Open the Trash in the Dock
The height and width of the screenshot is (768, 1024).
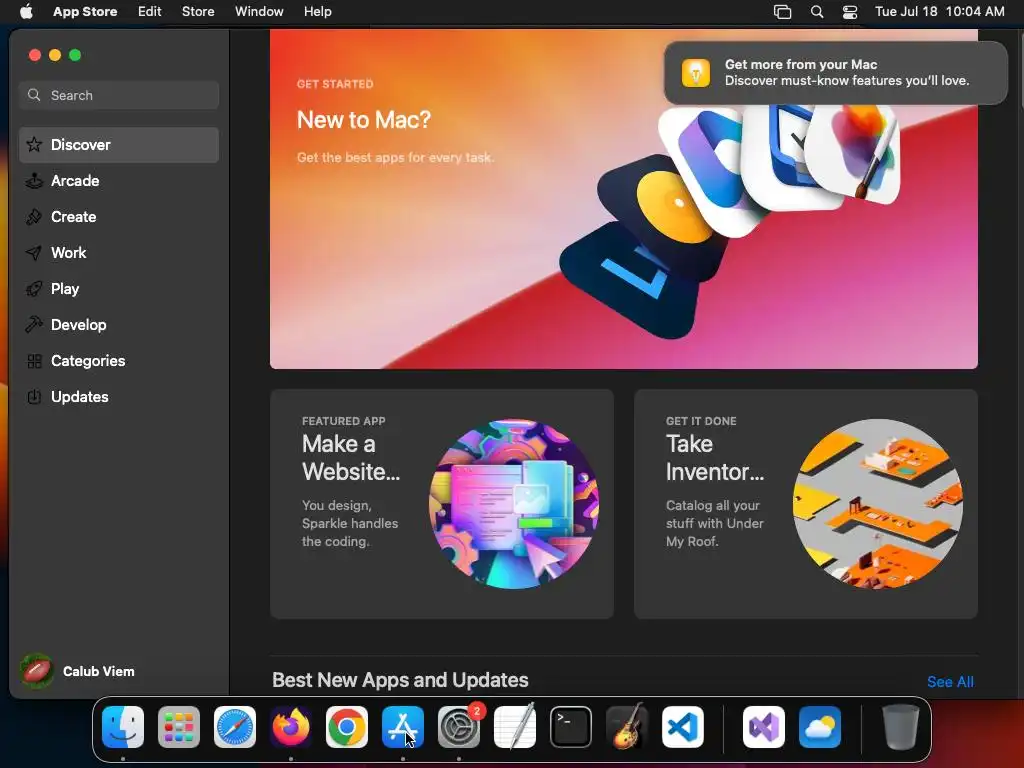coord(901,727)
